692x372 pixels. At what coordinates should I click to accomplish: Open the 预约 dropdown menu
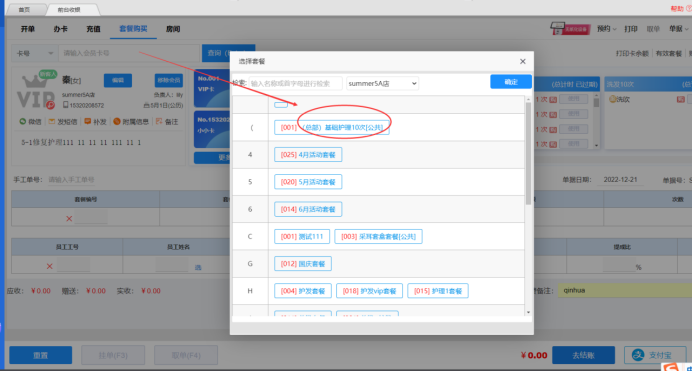(x=606, y=29)
